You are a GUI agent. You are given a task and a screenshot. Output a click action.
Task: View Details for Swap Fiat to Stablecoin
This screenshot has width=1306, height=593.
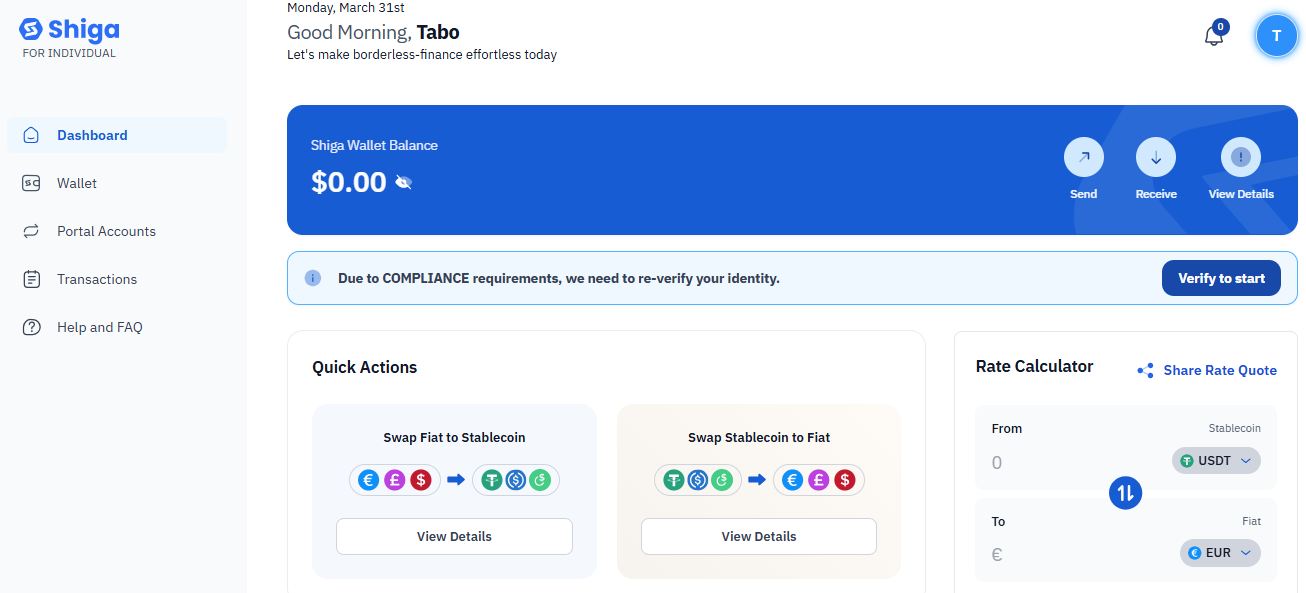(x=454, y=536)
